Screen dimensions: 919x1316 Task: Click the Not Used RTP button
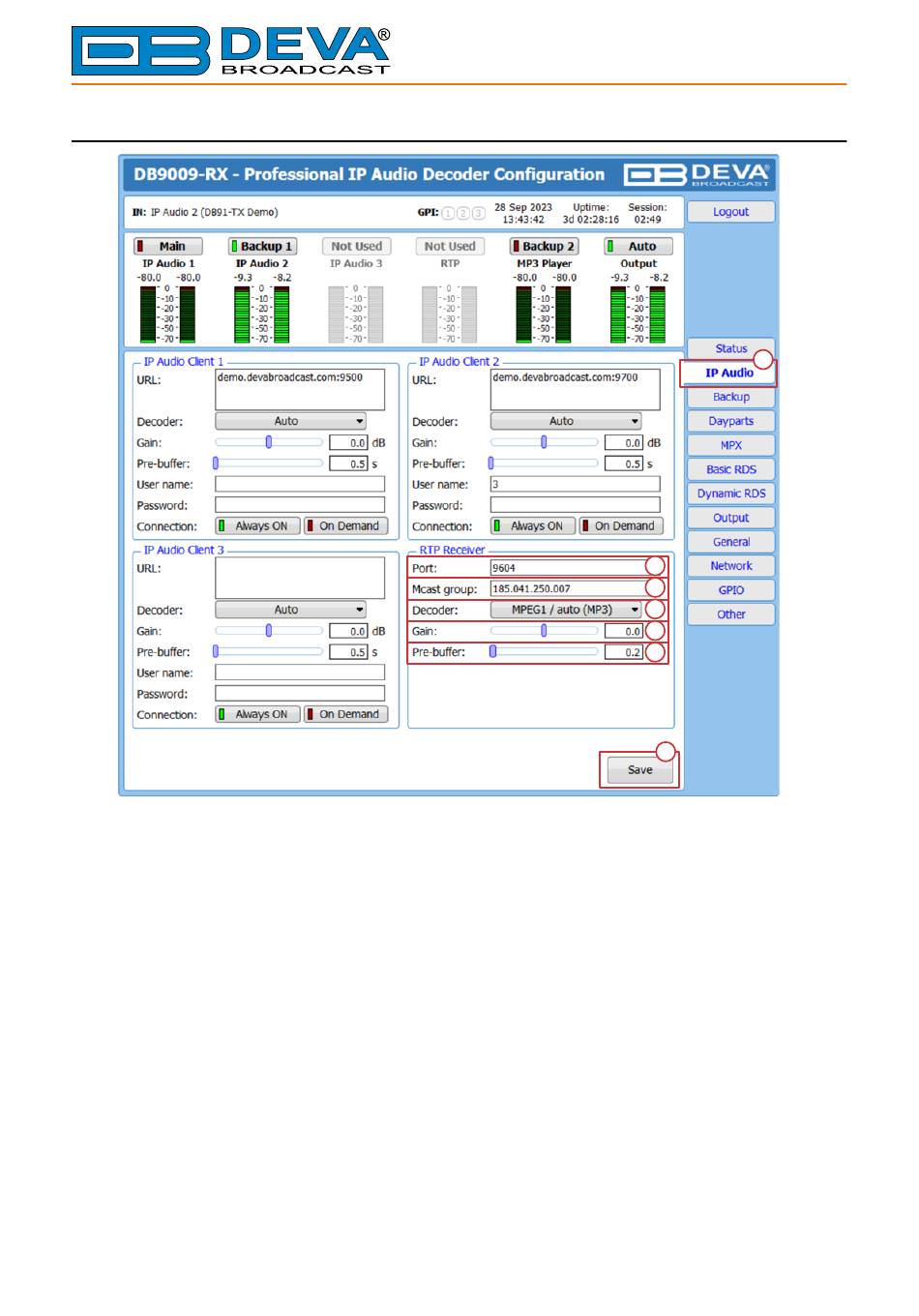pos(450,247)
